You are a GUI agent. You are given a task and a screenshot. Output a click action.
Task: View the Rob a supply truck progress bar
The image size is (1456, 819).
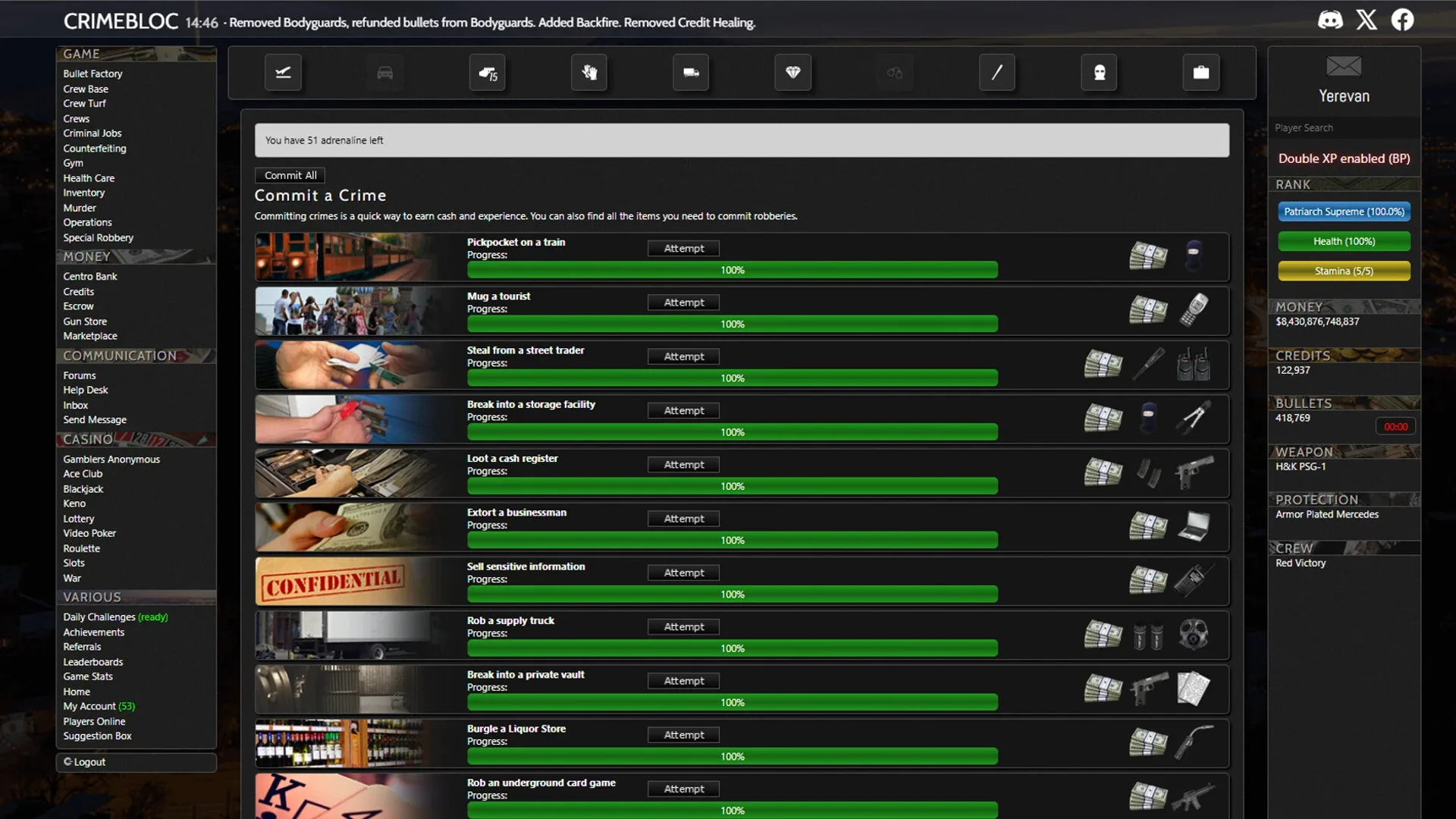[732, 648]
